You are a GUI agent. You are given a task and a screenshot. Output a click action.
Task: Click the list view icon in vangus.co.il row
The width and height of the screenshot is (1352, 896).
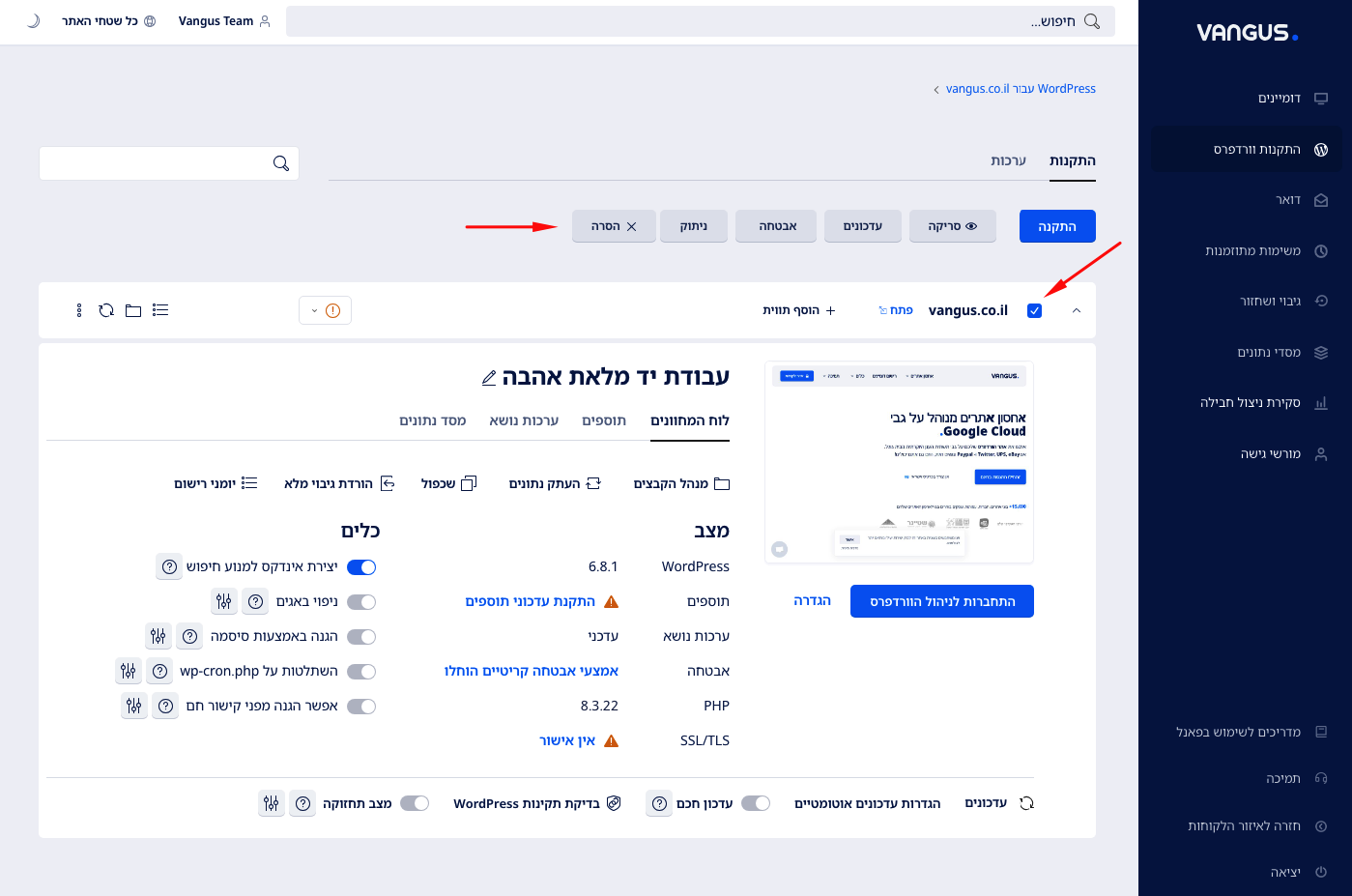160,310
